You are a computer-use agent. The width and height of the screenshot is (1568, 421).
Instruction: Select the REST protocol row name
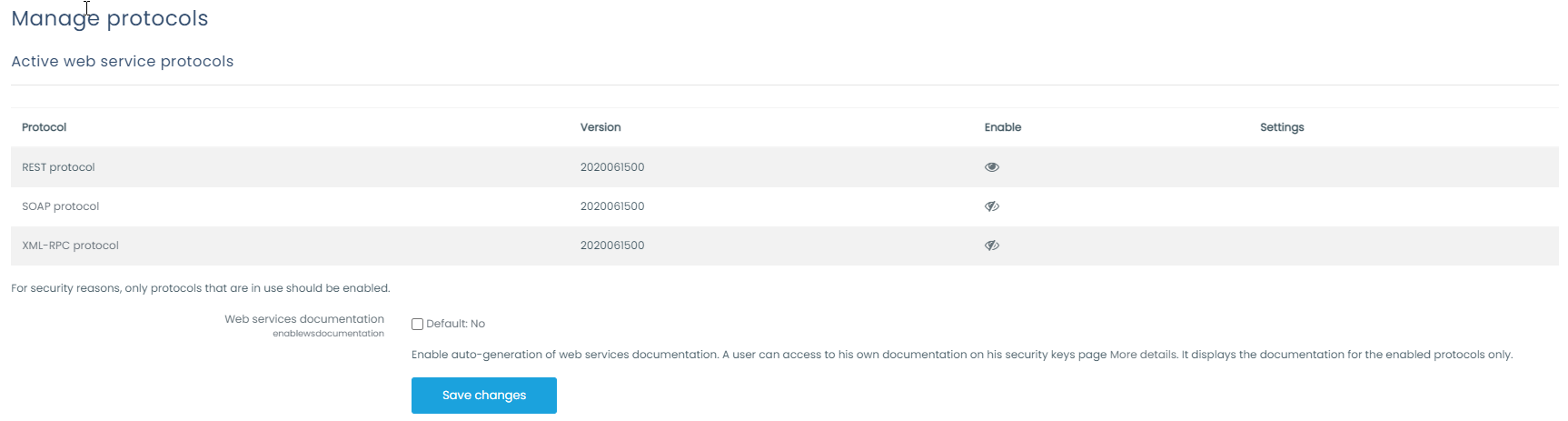[58, 167]
